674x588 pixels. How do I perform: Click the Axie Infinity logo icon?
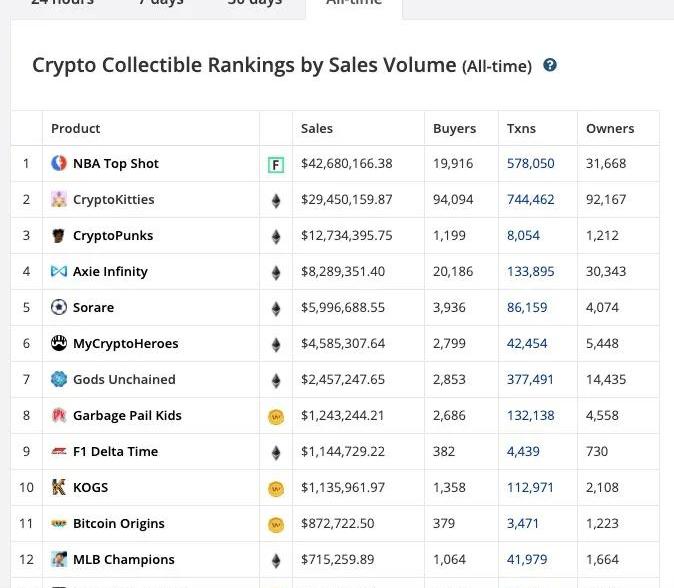tap(59, 272)
